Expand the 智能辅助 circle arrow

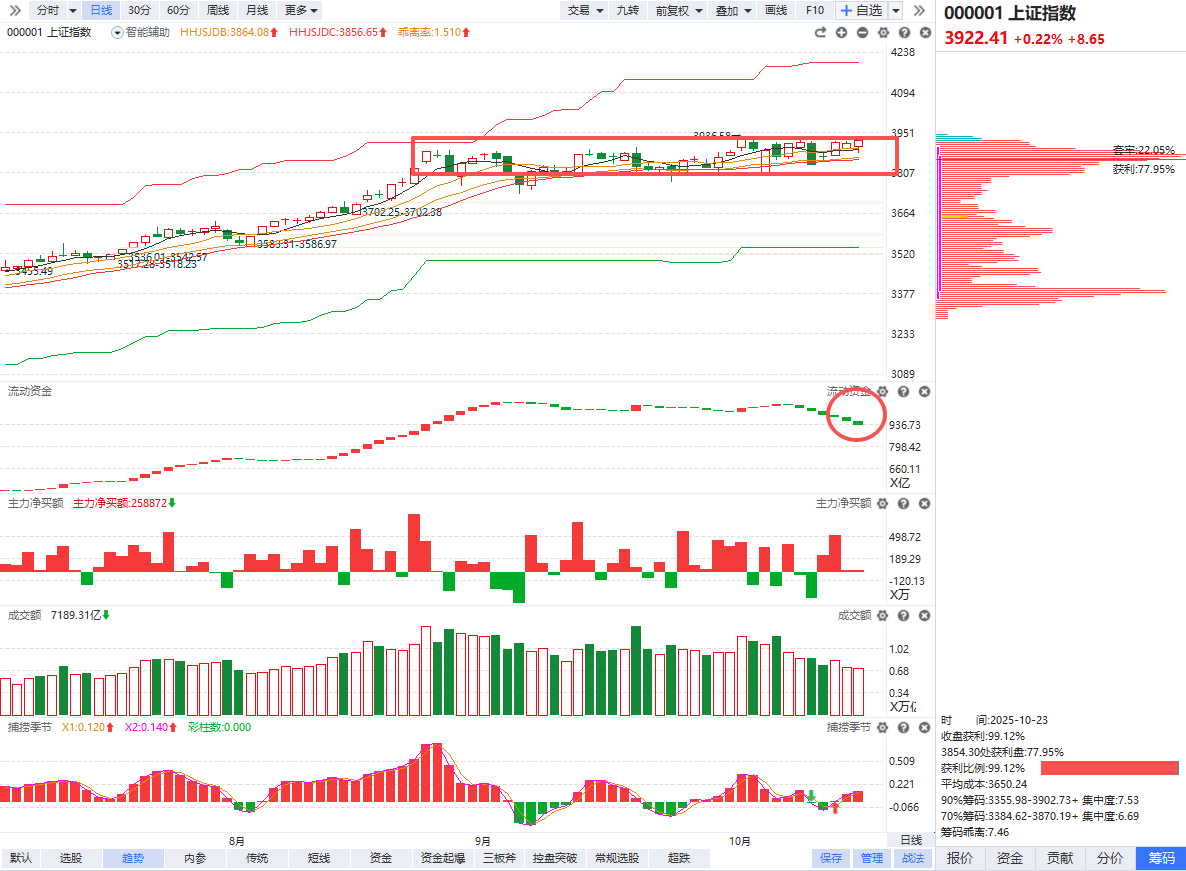tap(117, 33)
